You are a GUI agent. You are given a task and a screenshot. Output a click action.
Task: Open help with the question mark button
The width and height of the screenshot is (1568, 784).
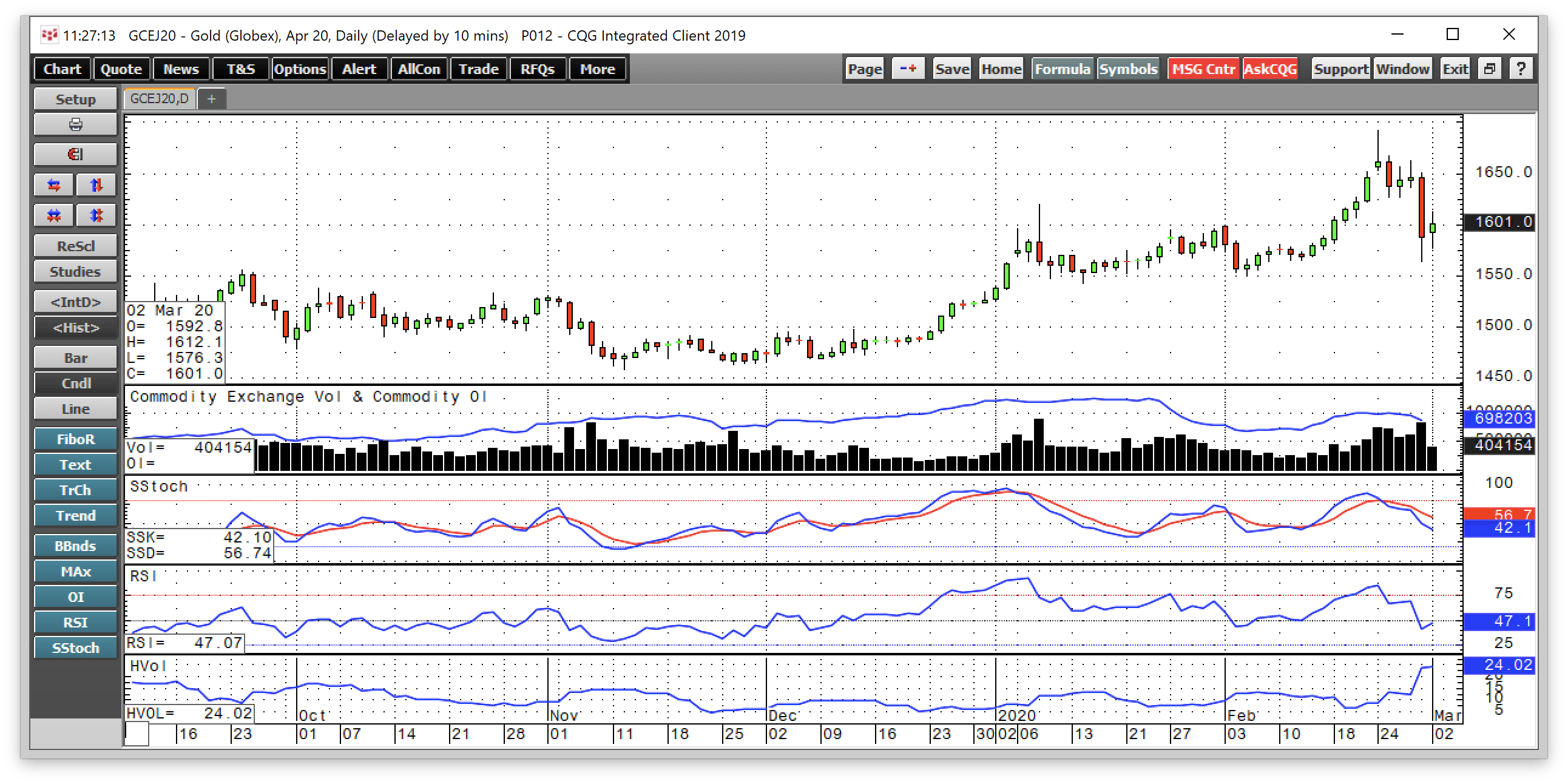tap(1521, 69)
